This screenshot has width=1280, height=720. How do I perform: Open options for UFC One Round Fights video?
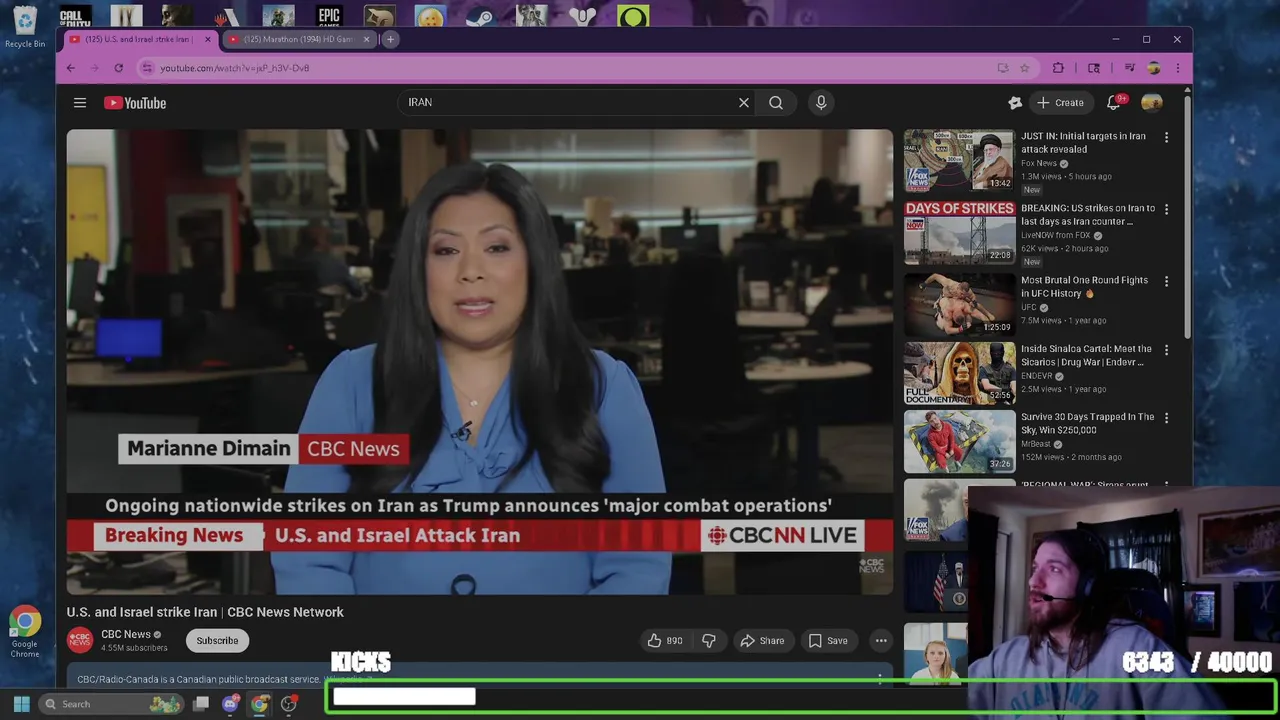tap(1166, 281)
